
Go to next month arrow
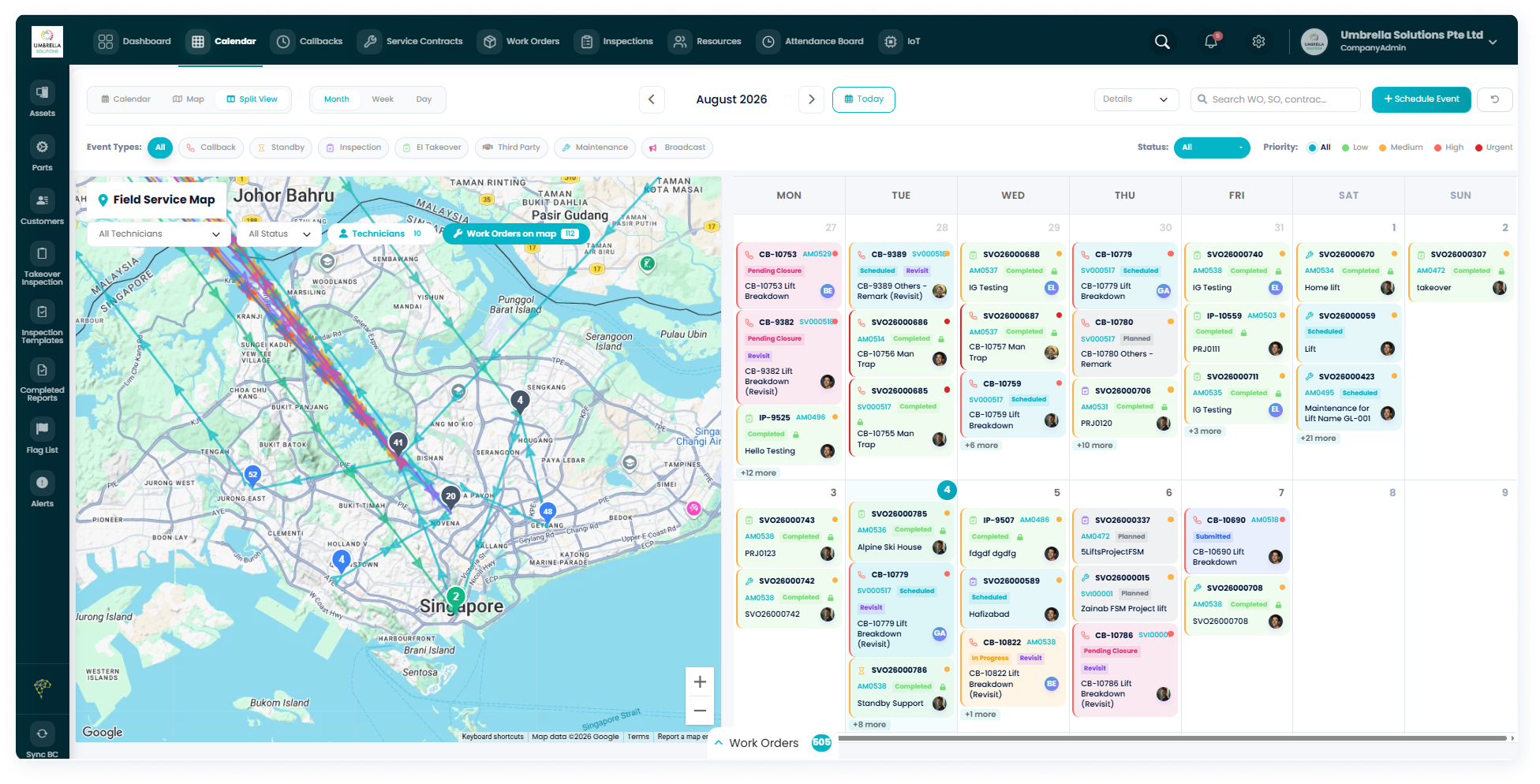click(x=811, y=99)
